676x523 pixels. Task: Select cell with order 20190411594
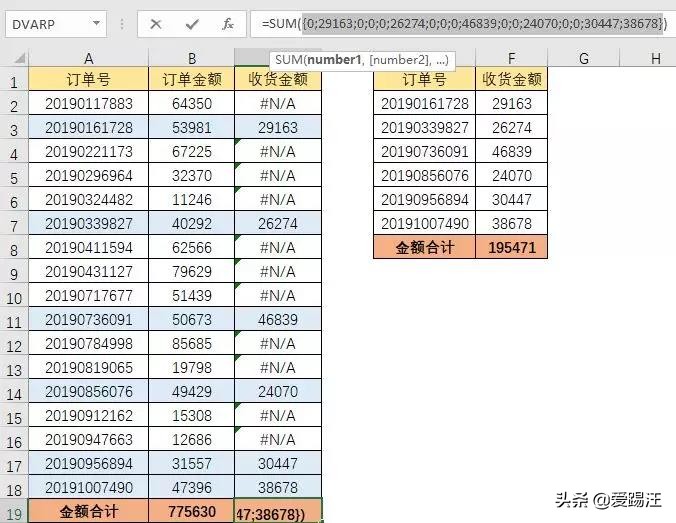click(88, 247)
